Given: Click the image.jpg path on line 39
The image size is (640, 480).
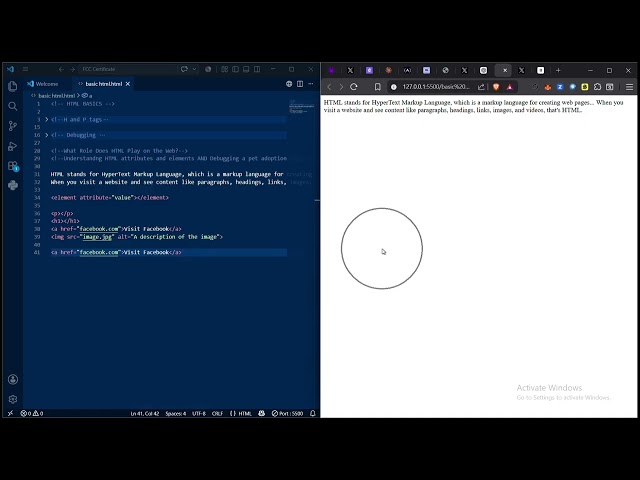Looking at the screenshot, I should click(x=97, y=237).
